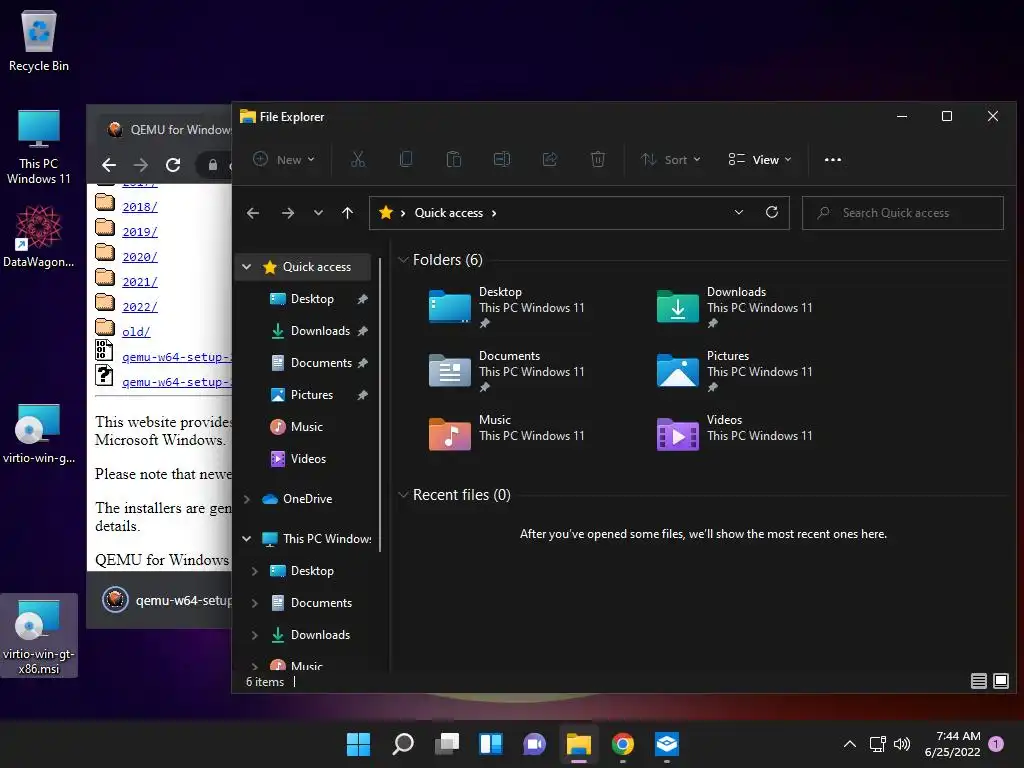
Task: Open recent locations dropdown arrow
Action: click(x=318, y=213)
